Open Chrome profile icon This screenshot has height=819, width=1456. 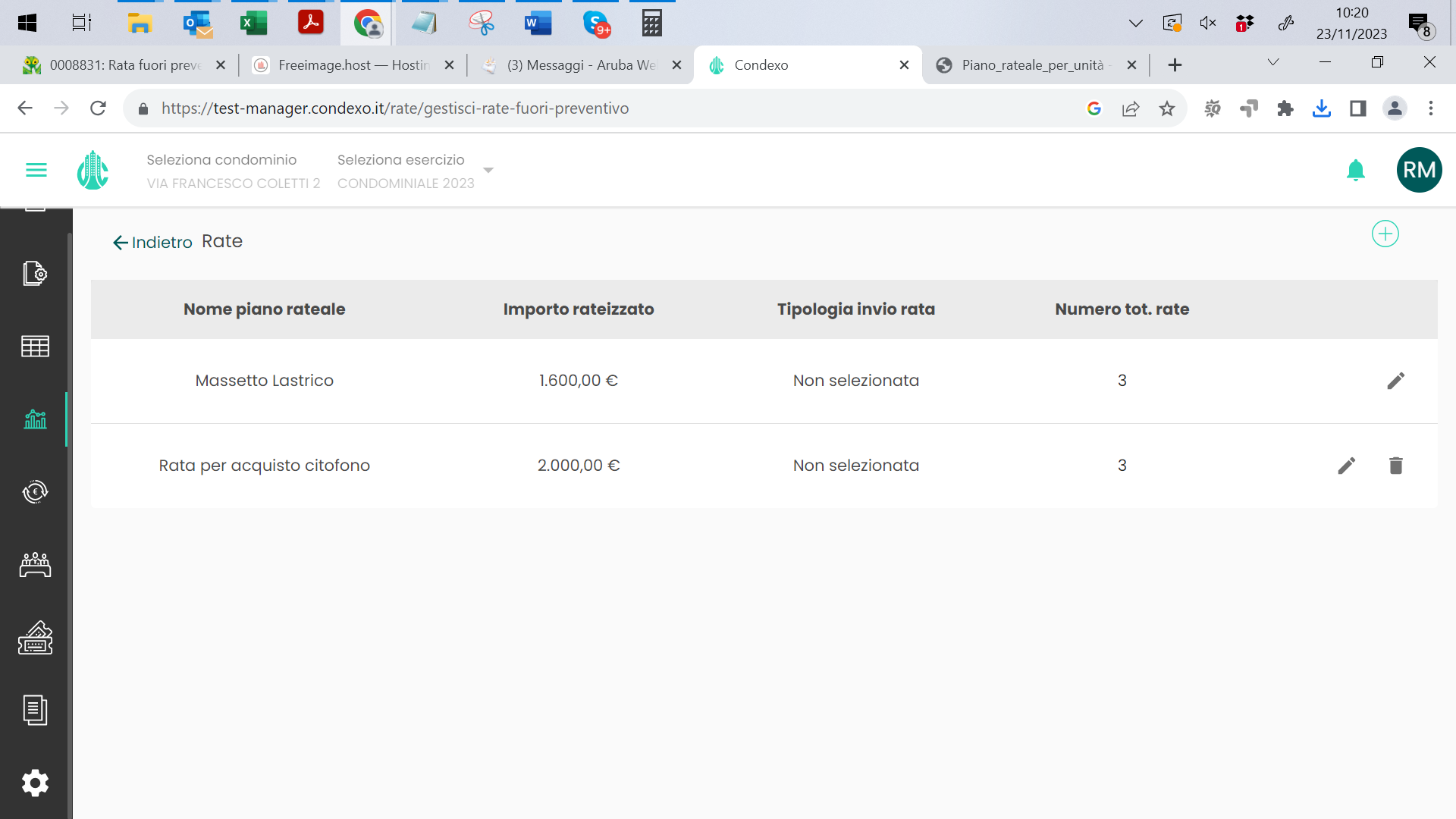click(x=1395, y=108)
